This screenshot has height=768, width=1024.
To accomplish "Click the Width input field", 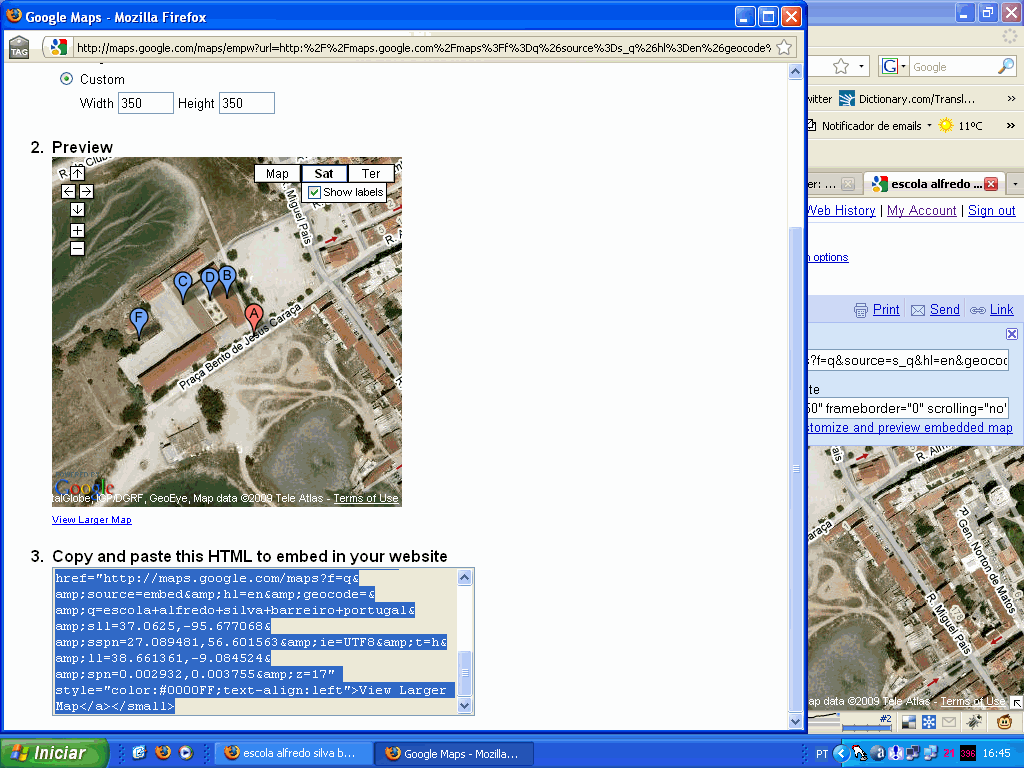I will [x=146, y=103].
